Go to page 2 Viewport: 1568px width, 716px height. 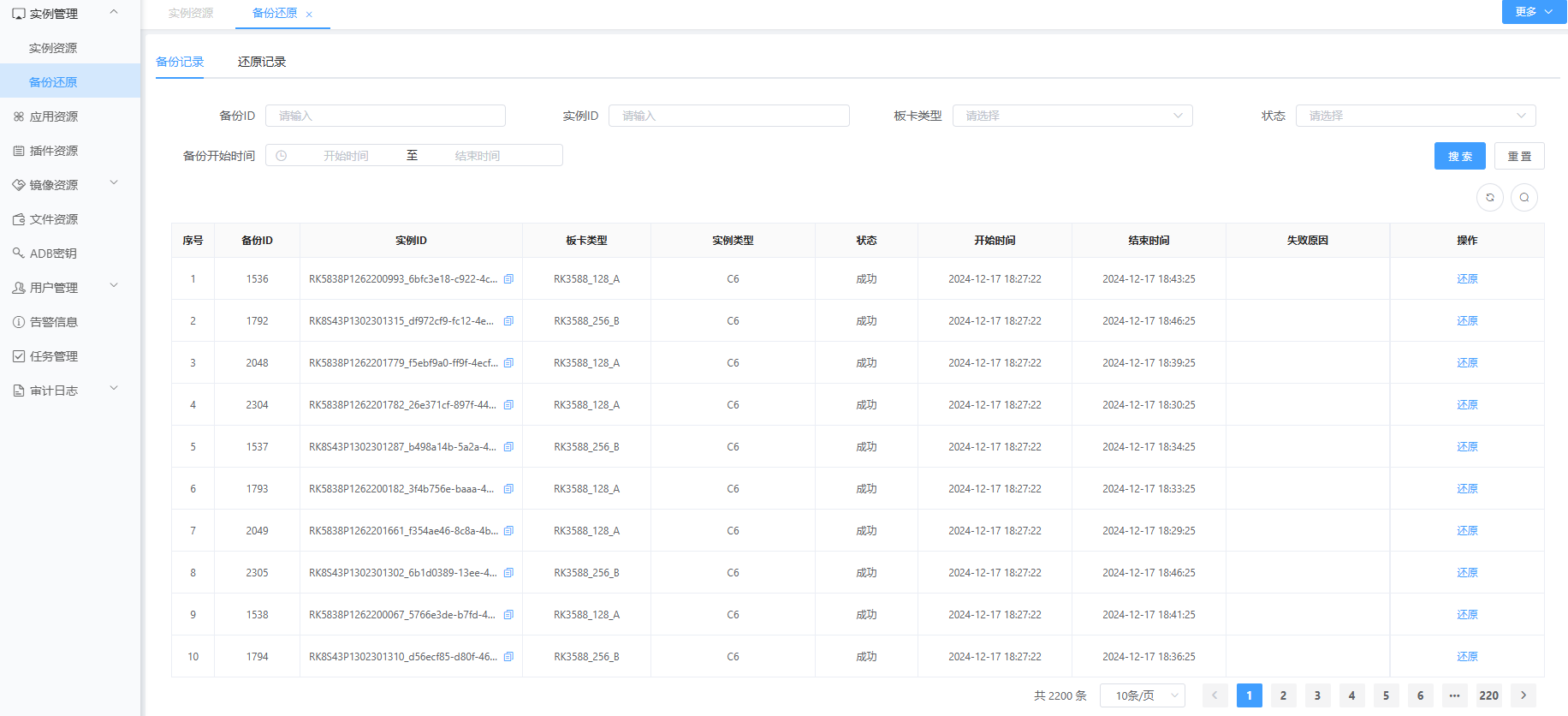point(1283,695)
